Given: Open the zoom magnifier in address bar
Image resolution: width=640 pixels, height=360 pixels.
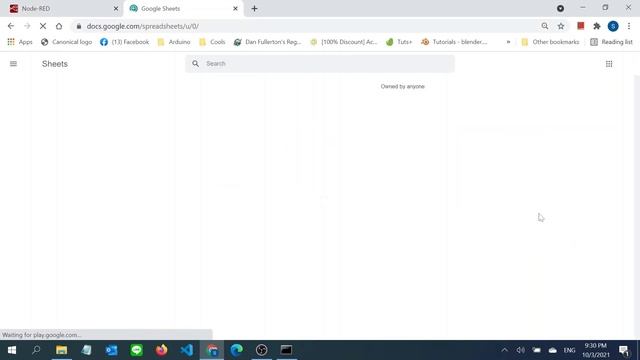Looking at the screenshot, I should pos(544,26).
